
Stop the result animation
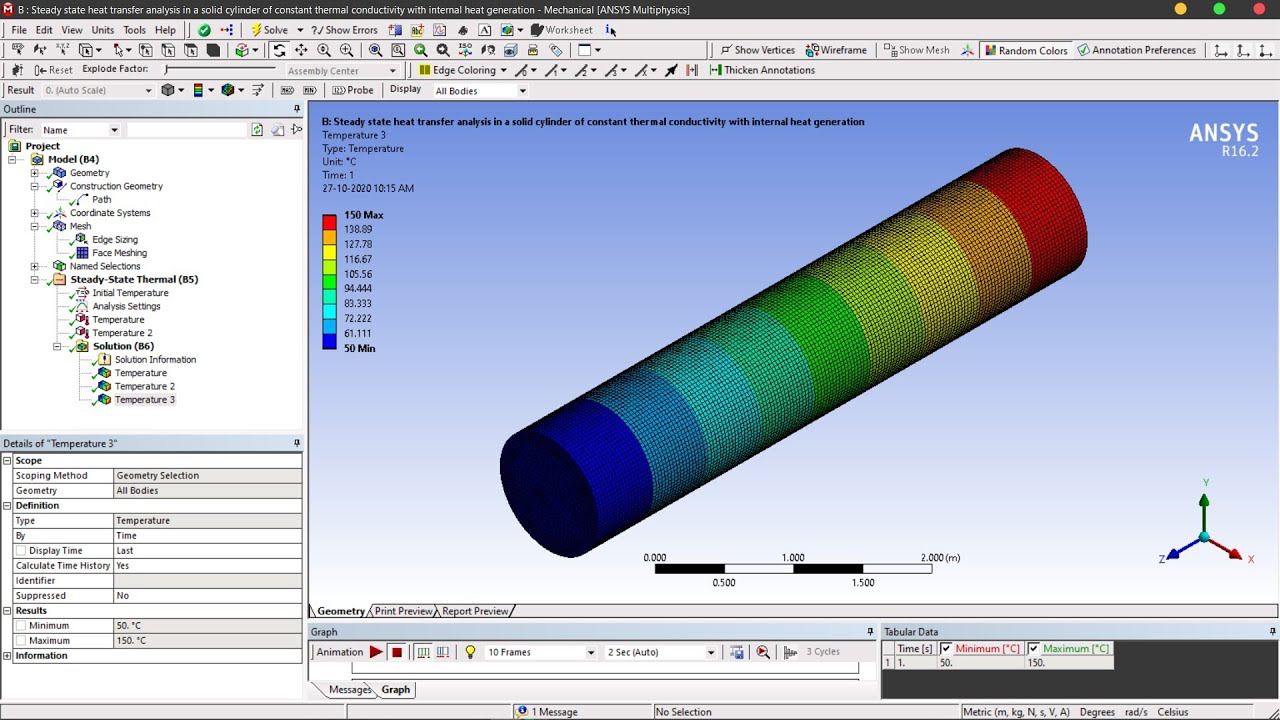(397, 652)
